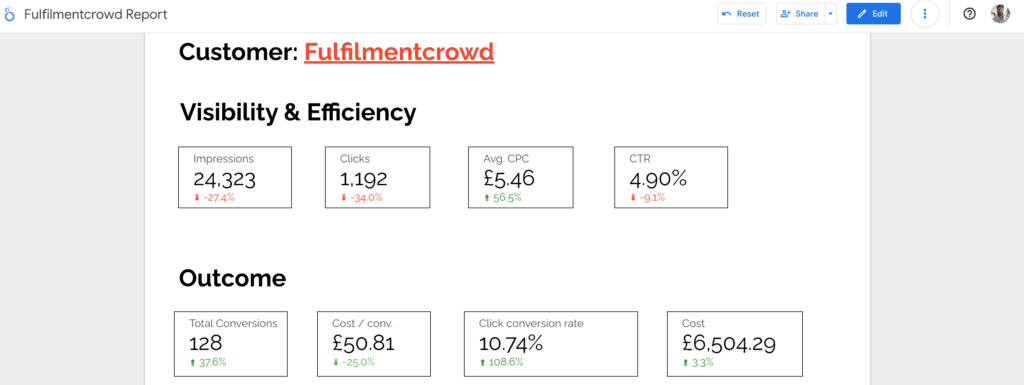Select the CTR scorecard

[671, 177]
